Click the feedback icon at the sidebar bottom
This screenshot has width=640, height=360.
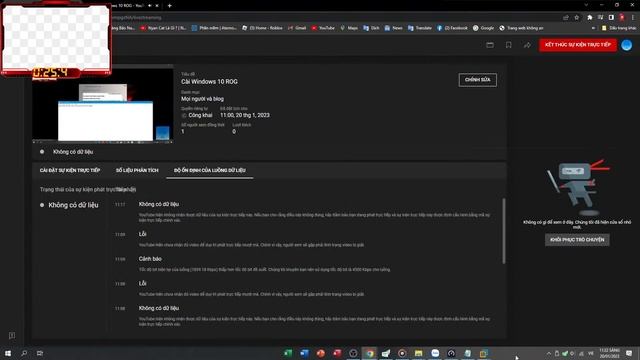(12, 336)
